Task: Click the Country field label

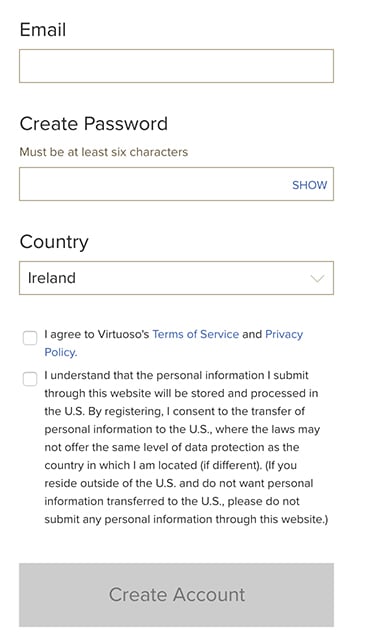Action: pyautogui.click(x=54, y=242)
